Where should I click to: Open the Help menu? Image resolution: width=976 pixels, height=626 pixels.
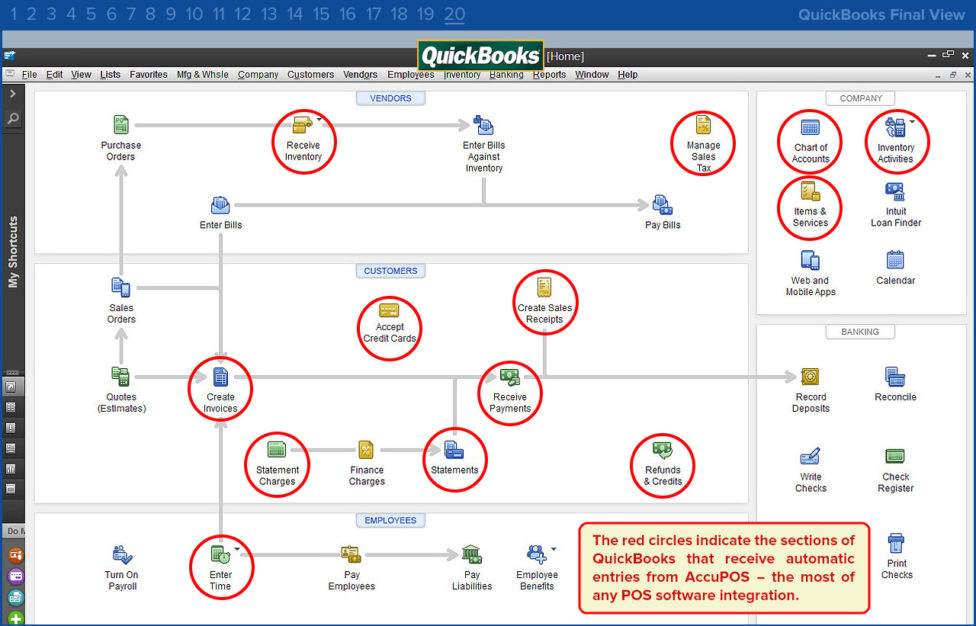coord(627,75)
